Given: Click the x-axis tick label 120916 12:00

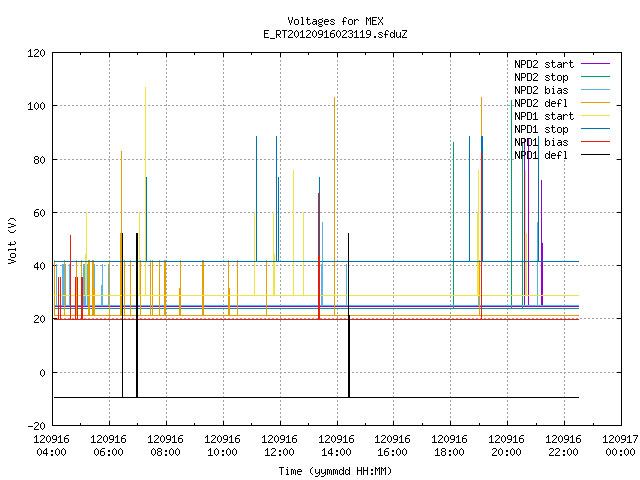Looking at the screenshot, I should pos(279,446).
